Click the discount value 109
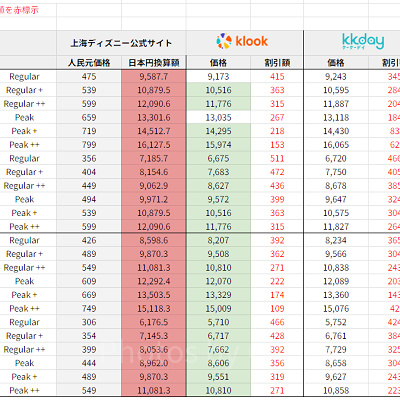Image resolution: width=400 pixels, height=400 pixels. pyautogui.click(x=277, y=309)
